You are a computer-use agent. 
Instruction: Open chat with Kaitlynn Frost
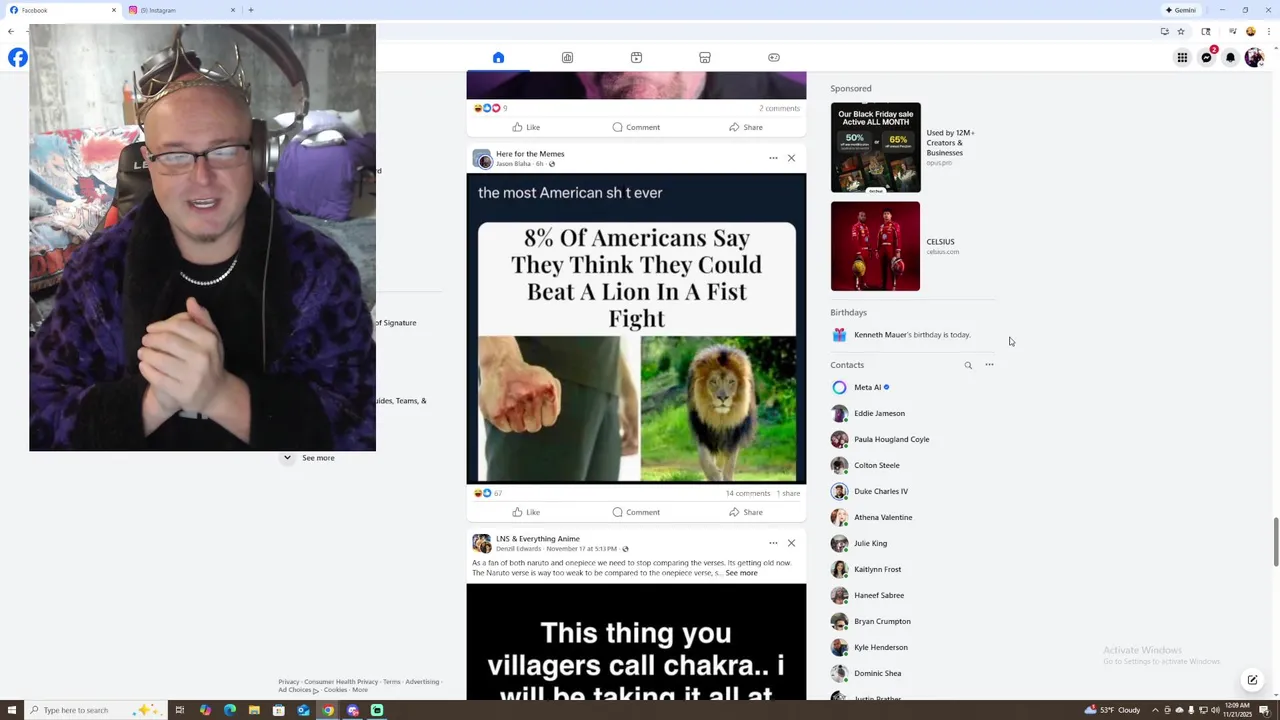point(866,569)
